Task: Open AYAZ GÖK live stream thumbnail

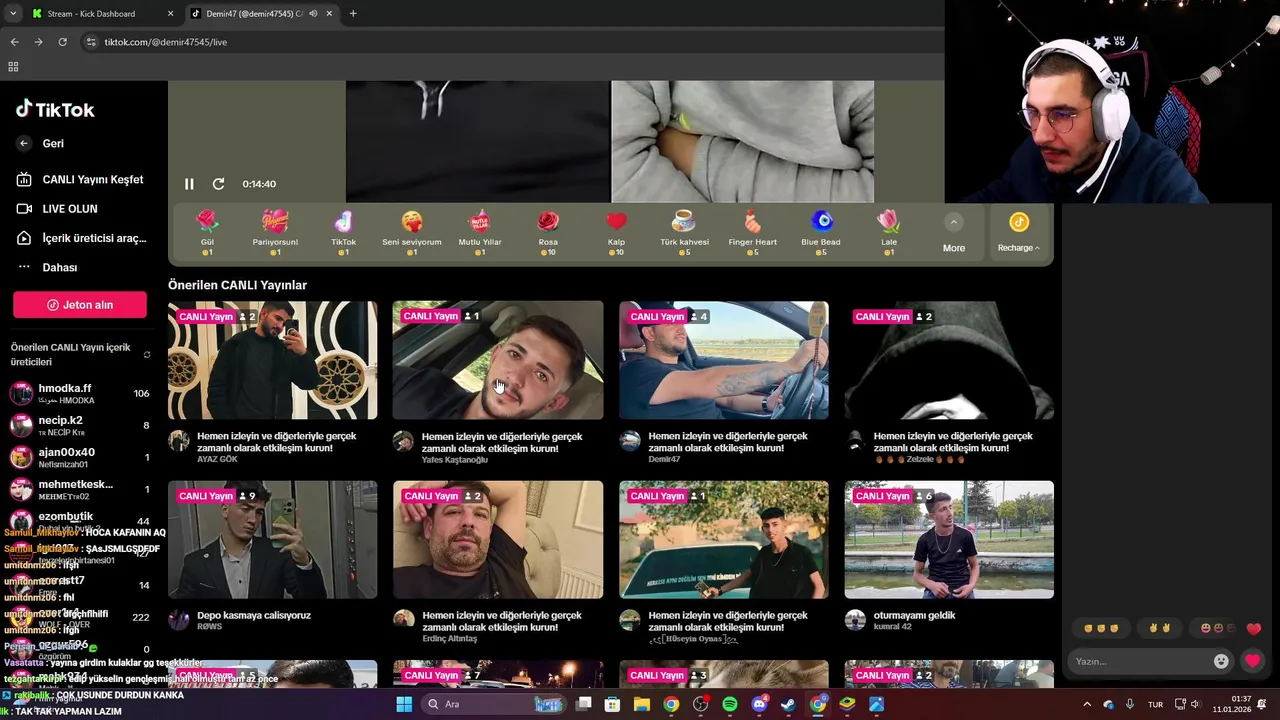Action: tap(272, 360)
